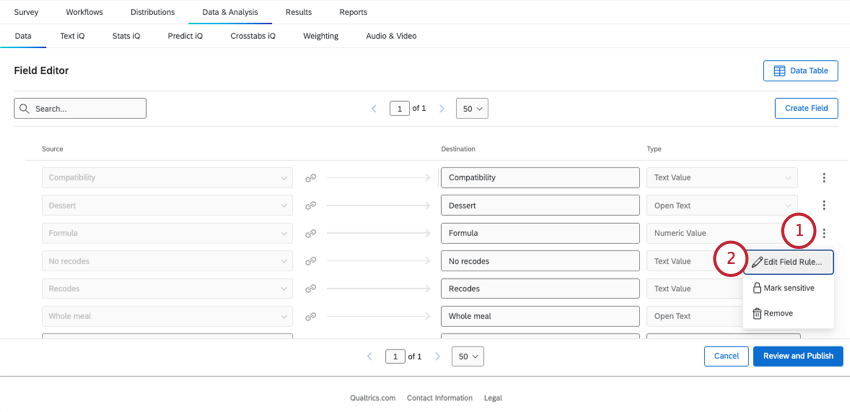The image size is (850, 412).
Task: Go to next page arrow at top
Action: click(442, 108)
